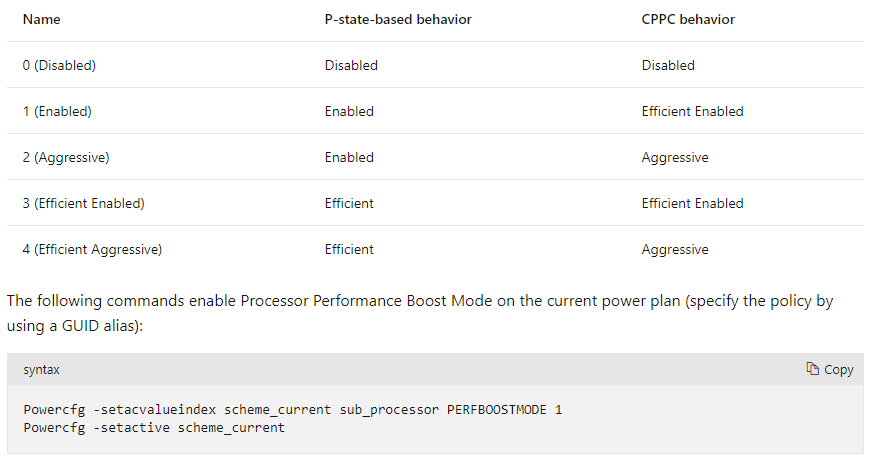Click P-state Disabled cell in row 0
The height and width of the screenshot is (468, 879).
pos(351,65)
